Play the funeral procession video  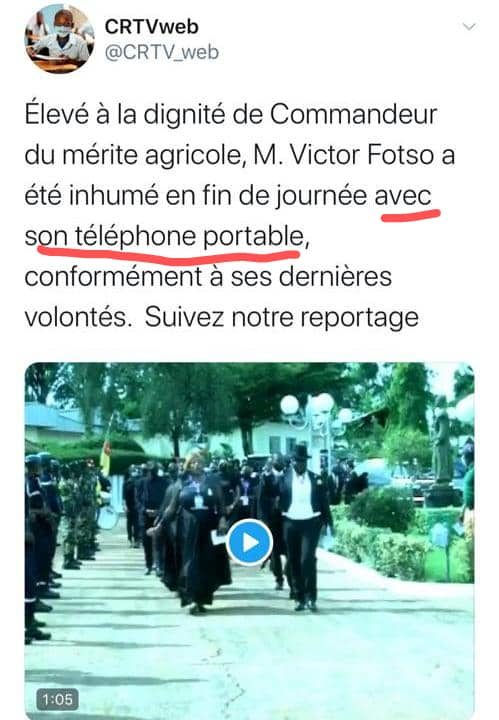[250, 543]
